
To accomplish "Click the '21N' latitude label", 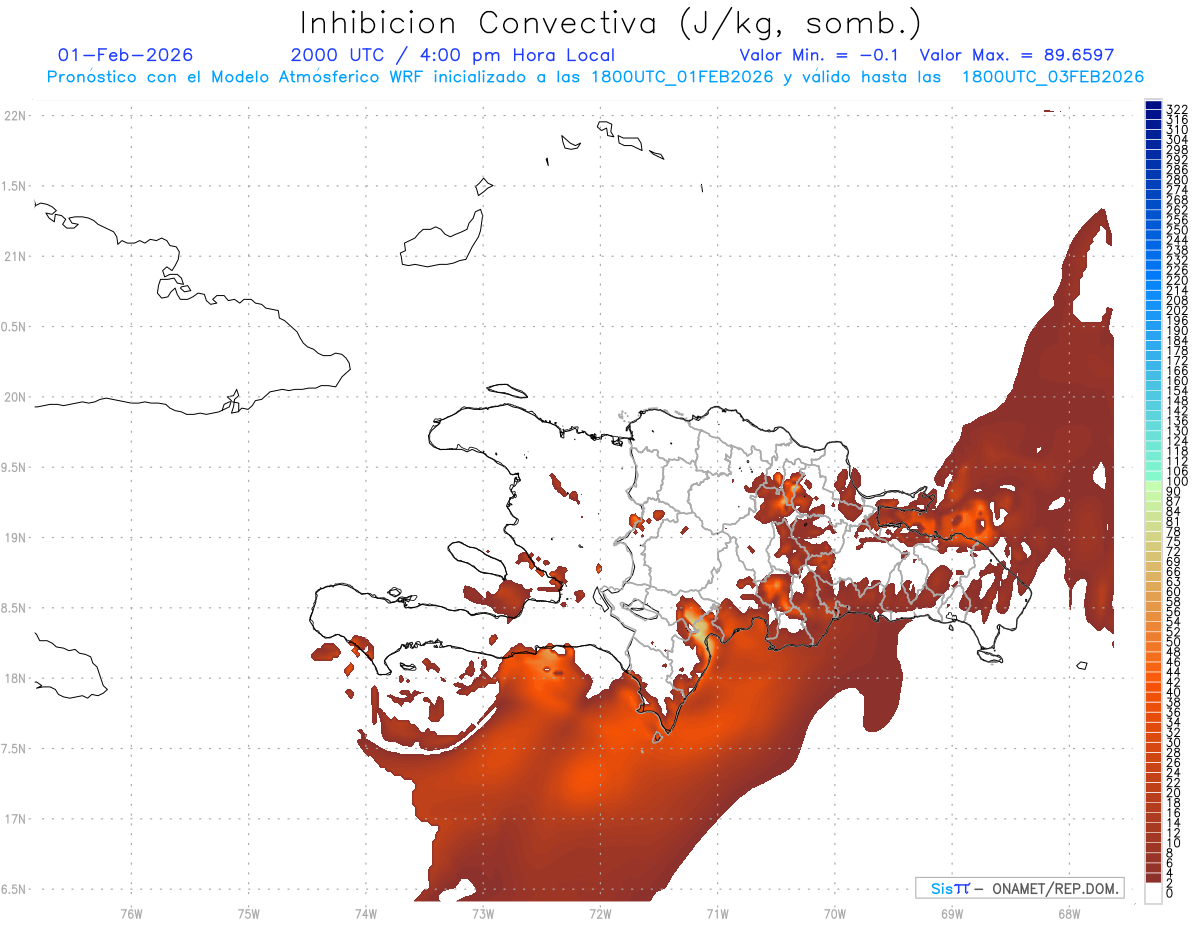I will (x=15, y=256).
